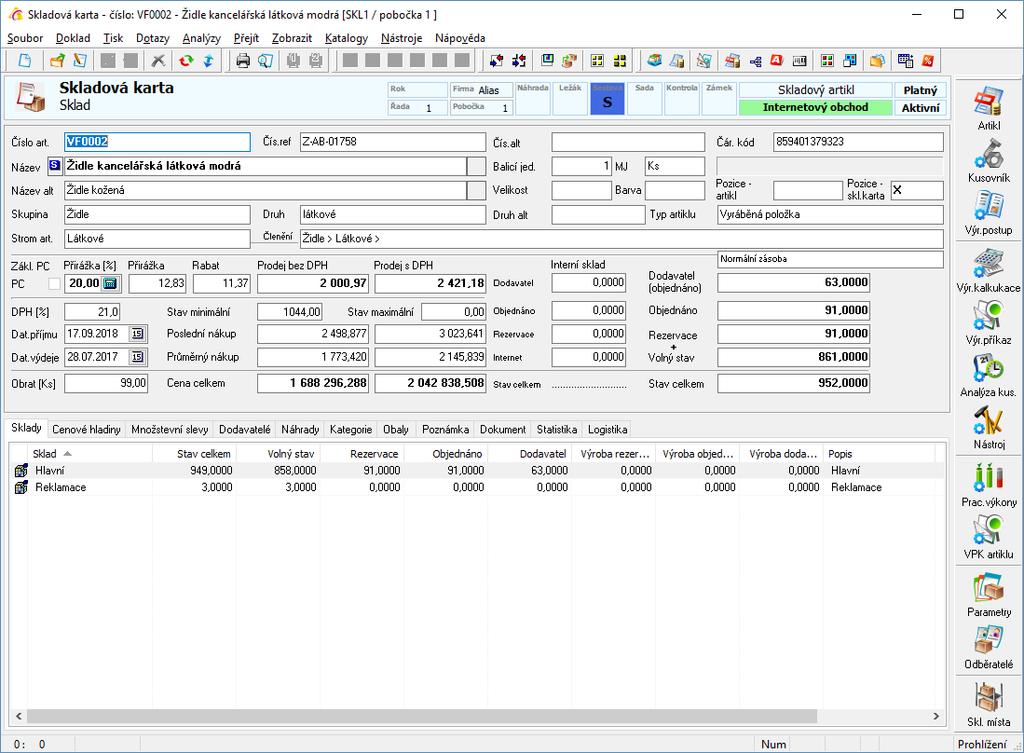Toggle the blue S Sestava flag
Viewport: 1024px width, 753px height.
pos(607,99)
